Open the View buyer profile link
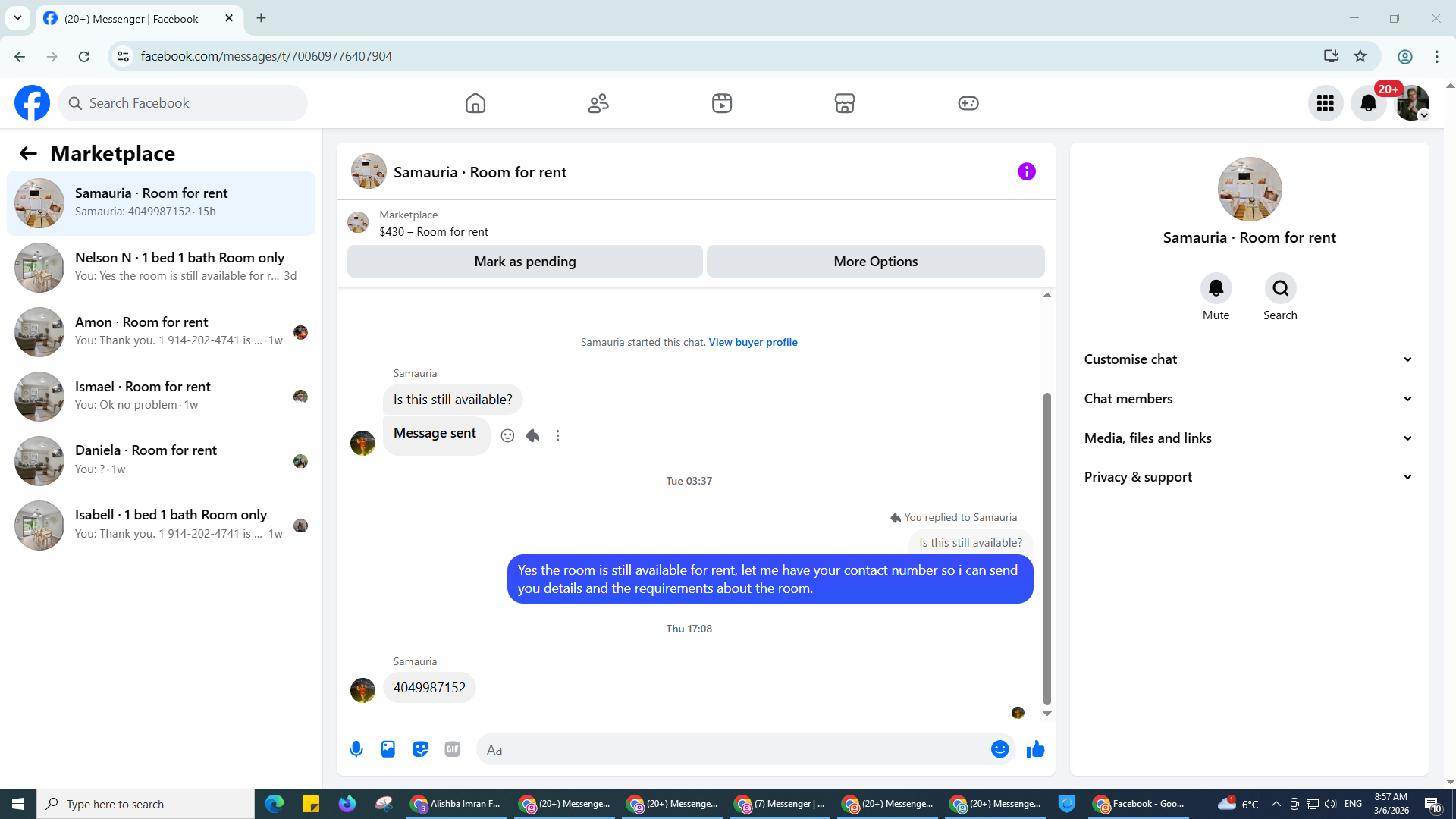Screen dimensions: 1456x819 coord(753,342)
